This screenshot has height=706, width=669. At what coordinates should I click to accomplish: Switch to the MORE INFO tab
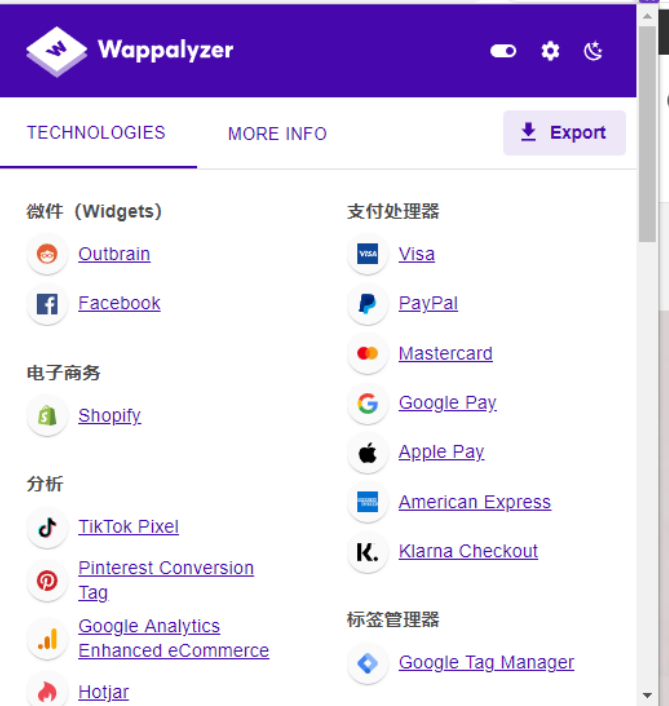(277, 134)
